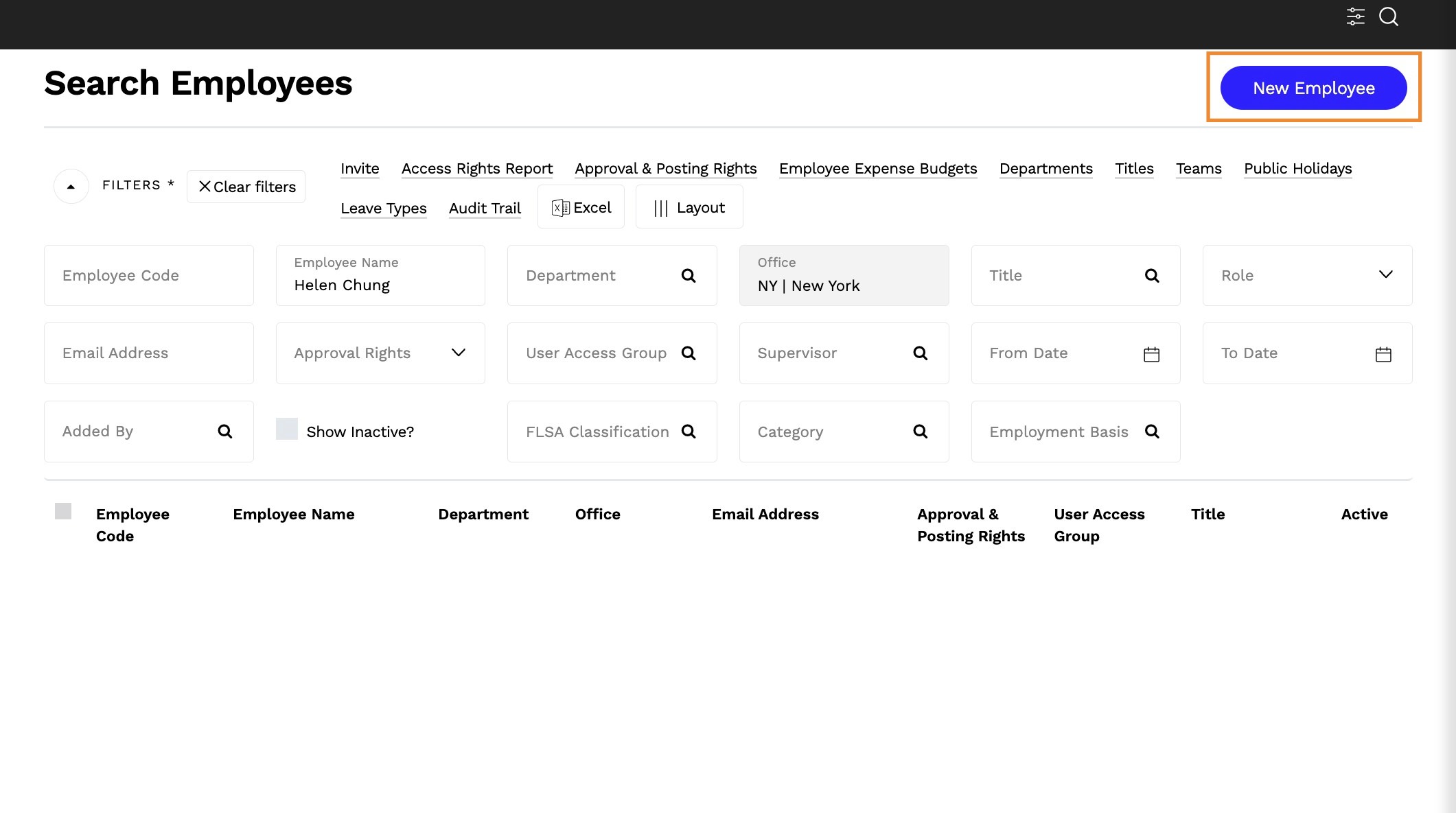Viewport: 1456px width, 813px height.
Task: Sort by Office column header
Action: click(x=598, y=515)
